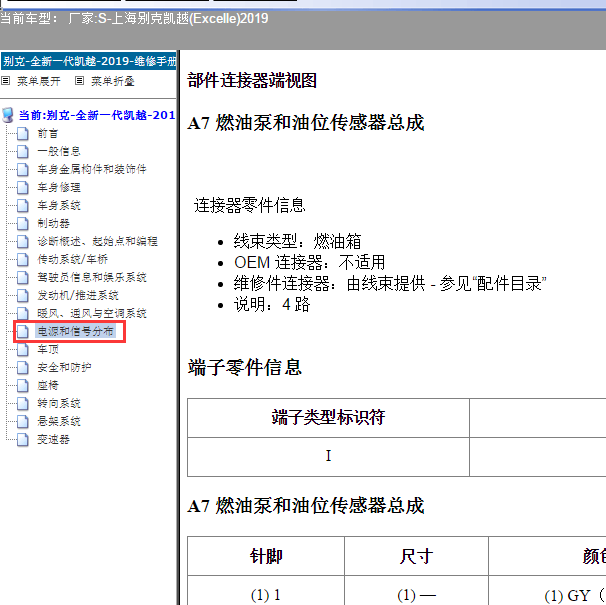
Task: Click the page icon next to 驾驶员信息和娱乐系统
Action: [x=23, y=277]
